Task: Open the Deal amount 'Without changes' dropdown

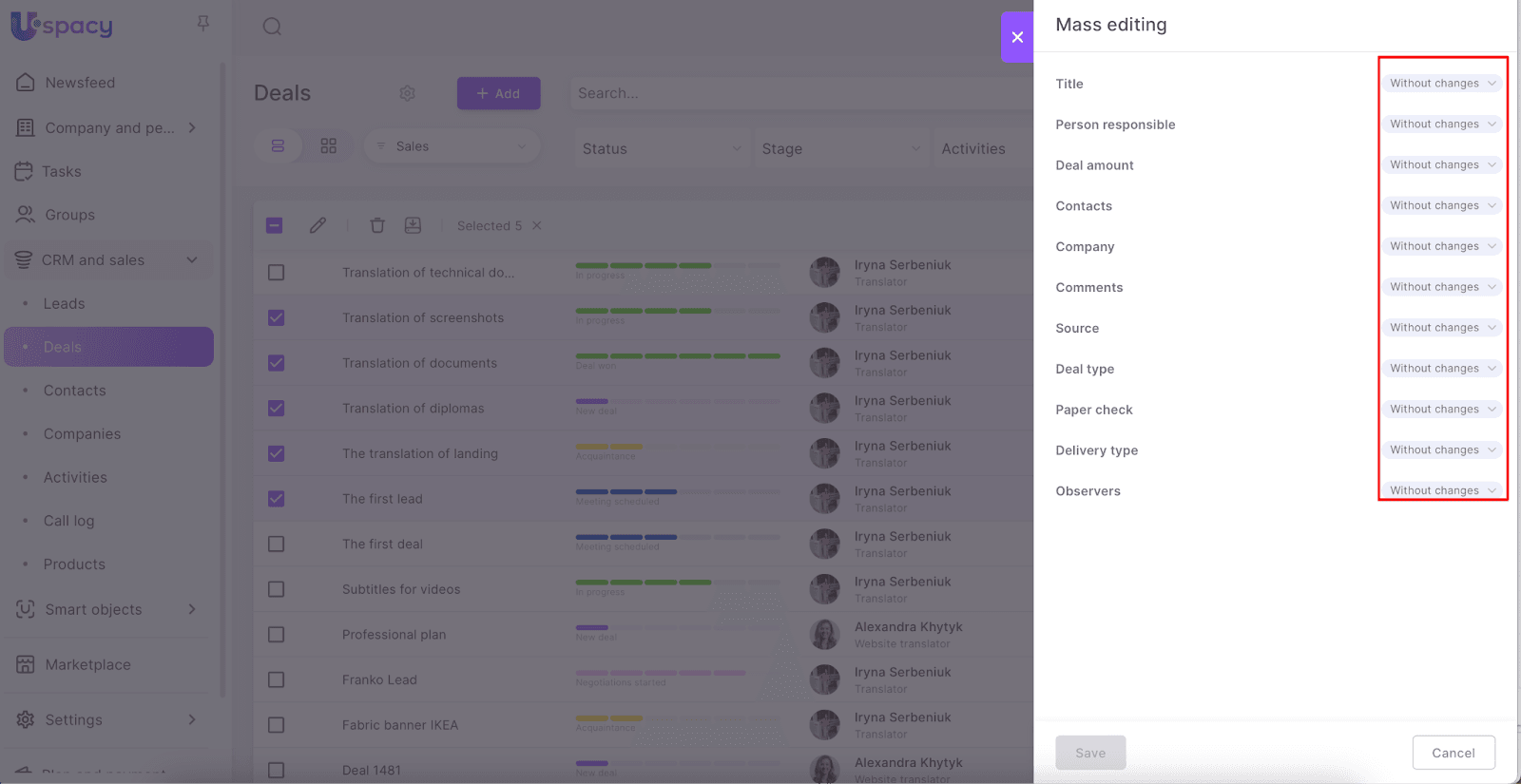Action: point(1441,165)
